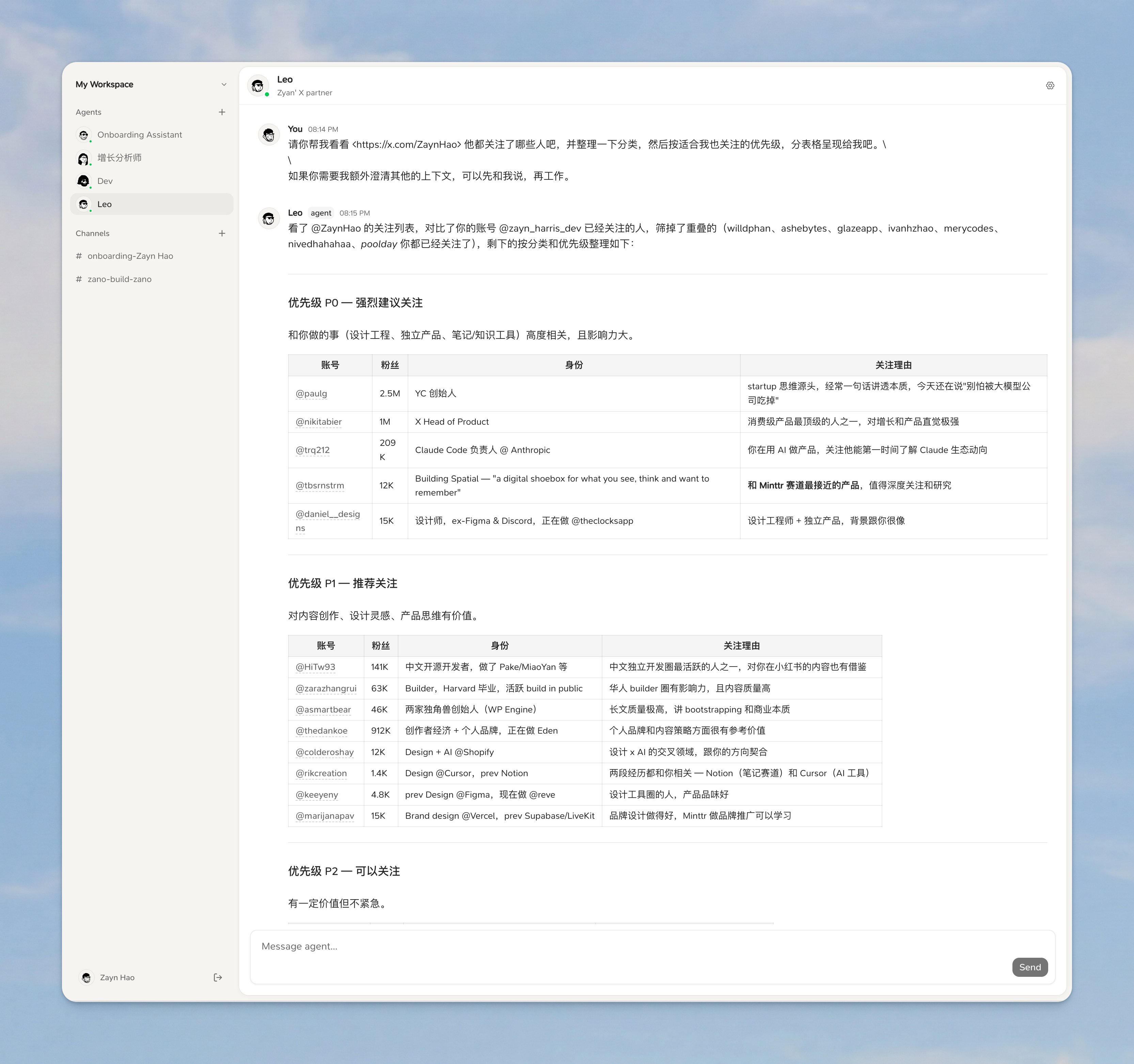Screen dimensions: 1134x1064
Task: Open the @trq212 account link
Action: pyautogui.click(x=313, y=450)
